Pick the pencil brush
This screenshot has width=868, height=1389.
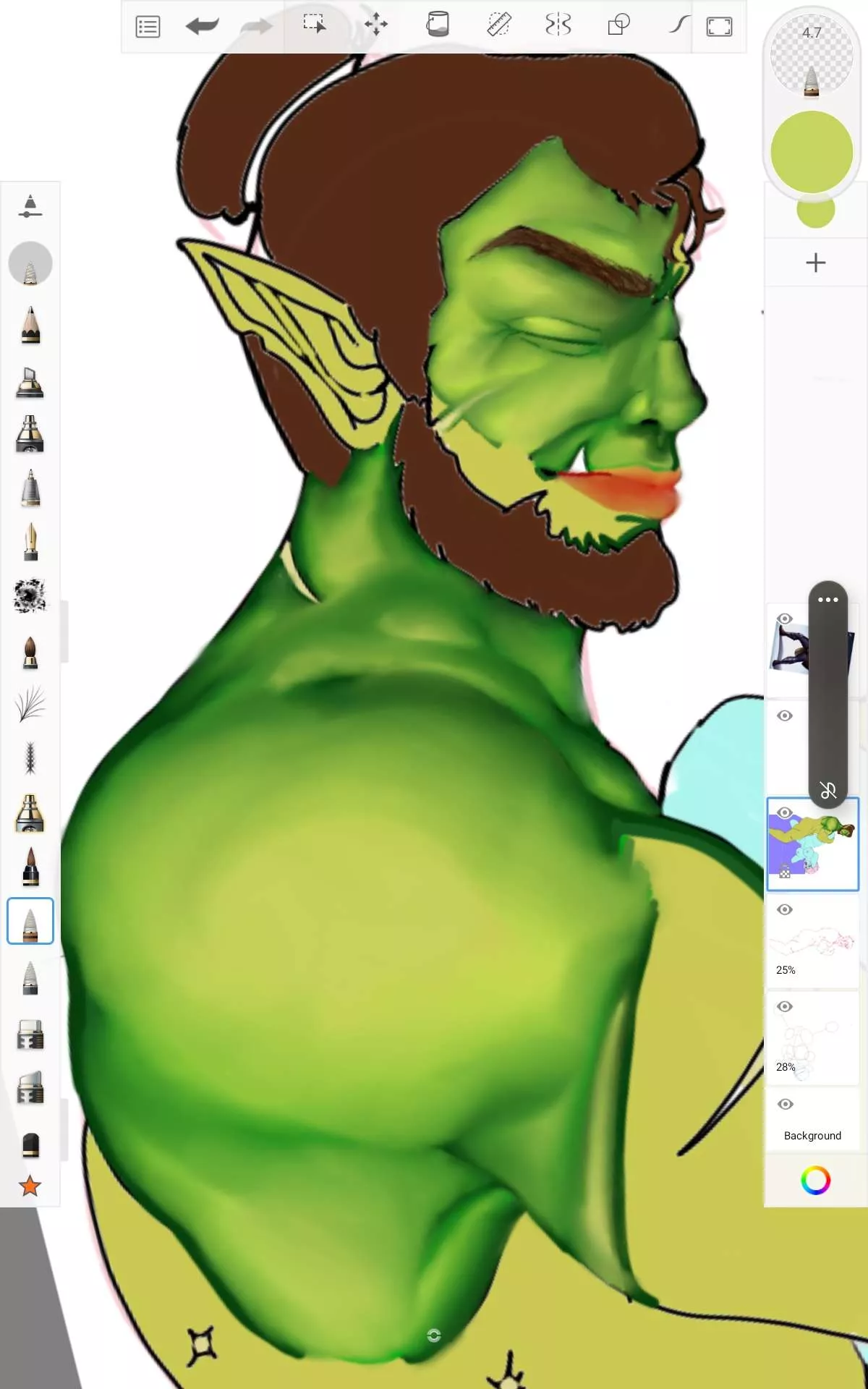[30, 324]
